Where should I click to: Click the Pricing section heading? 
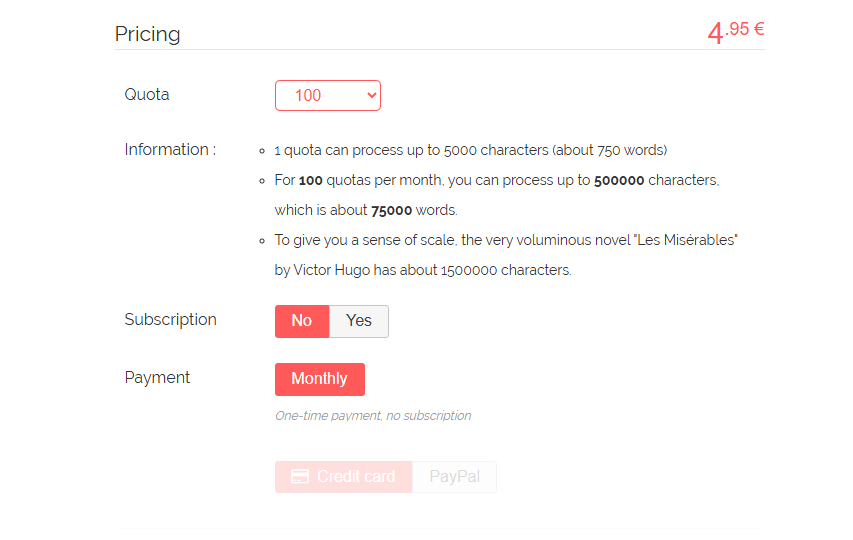click(x=147, y=34)
